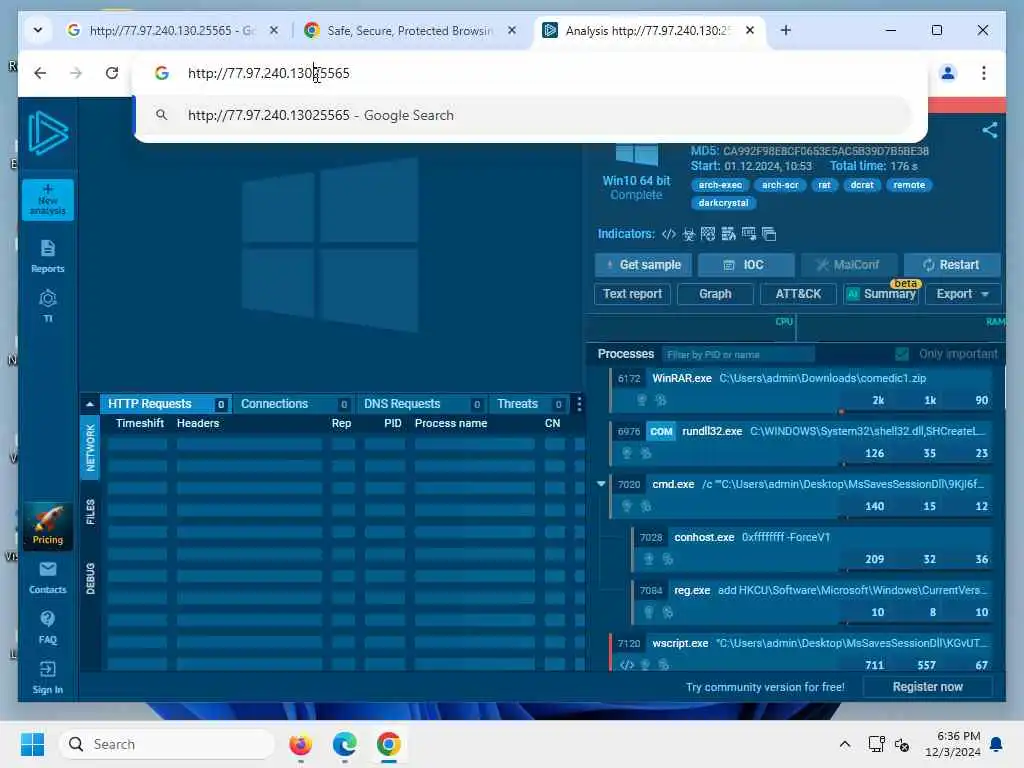Select the darkcrystal tag

point(723,203)
